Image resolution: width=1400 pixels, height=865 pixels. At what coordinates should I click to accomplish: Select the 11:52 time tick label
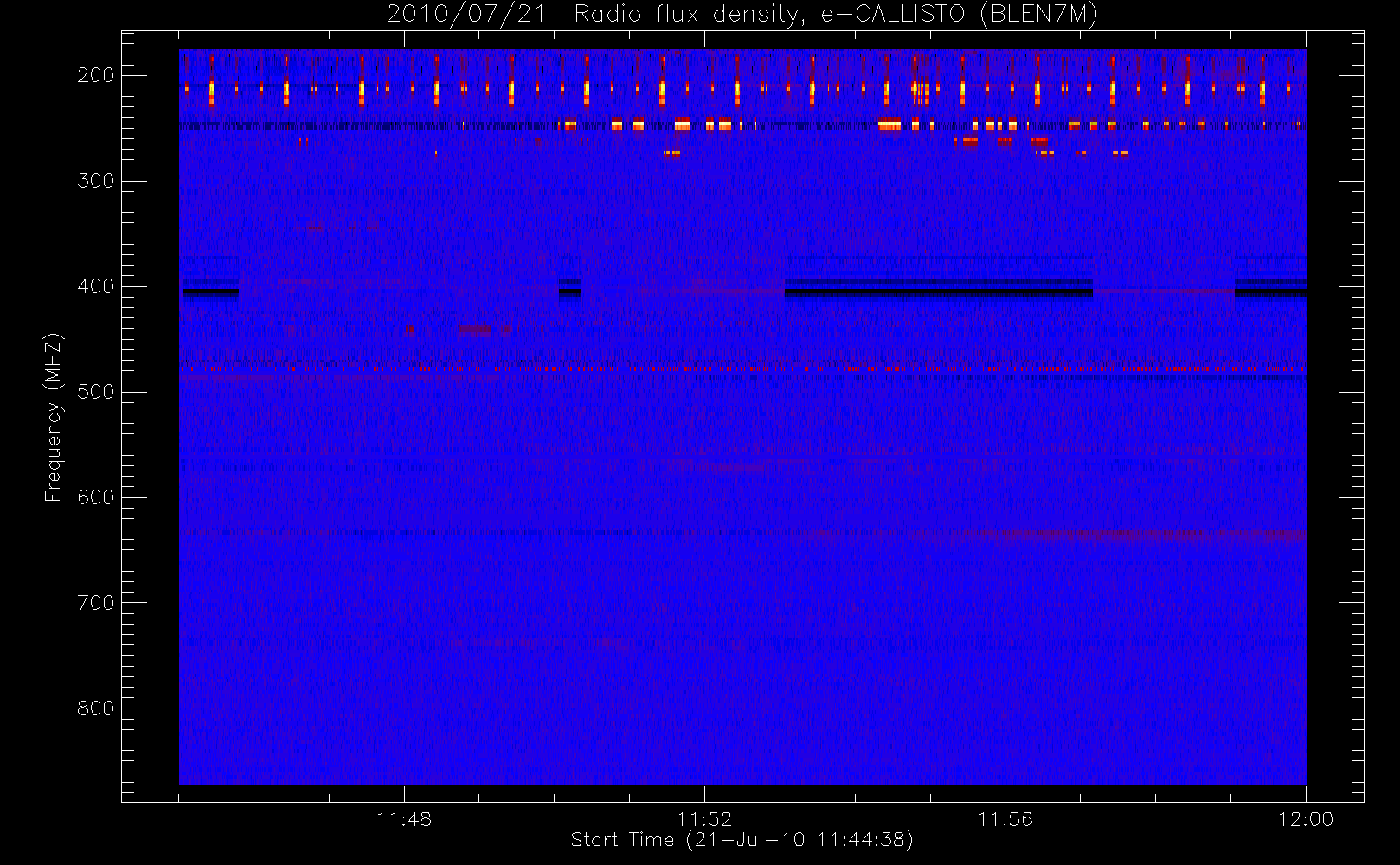704,819
